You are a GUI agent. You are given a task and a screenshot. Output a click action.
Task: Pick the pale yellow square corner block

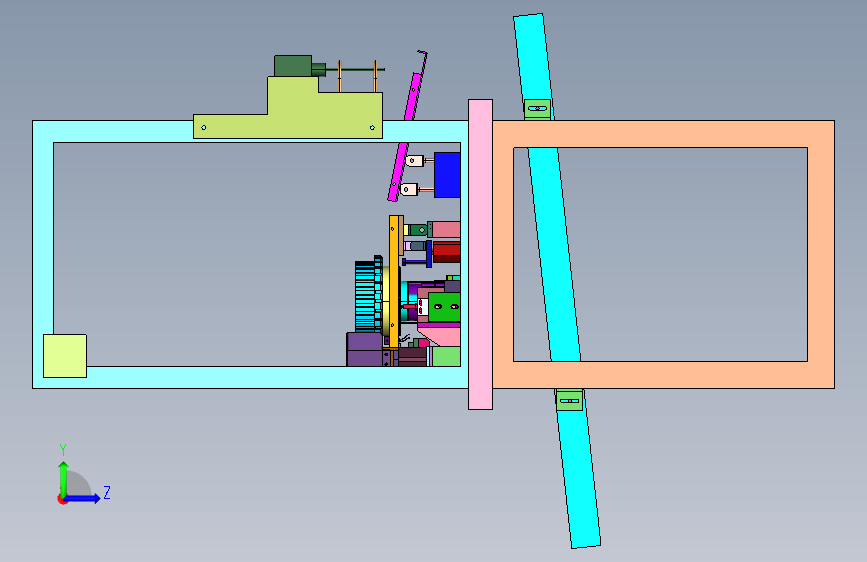[x=65, y=356]
